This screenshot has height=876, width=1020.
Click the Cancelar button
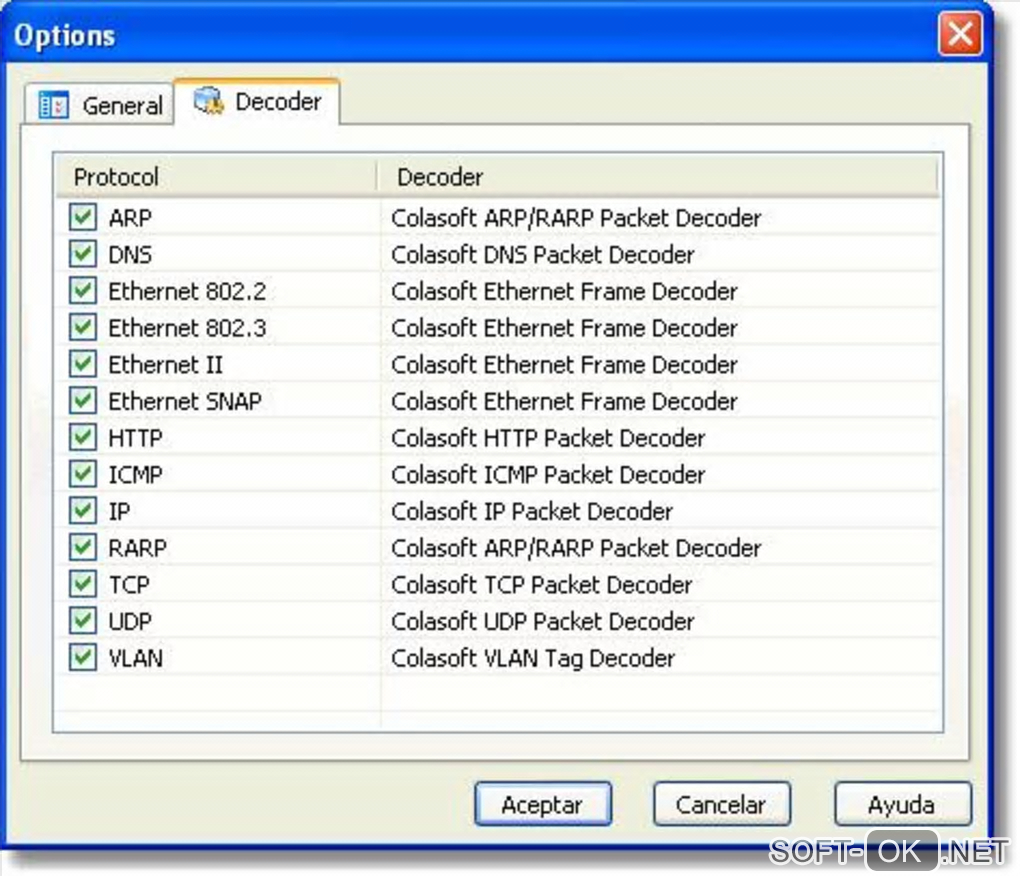pos(721,804)
